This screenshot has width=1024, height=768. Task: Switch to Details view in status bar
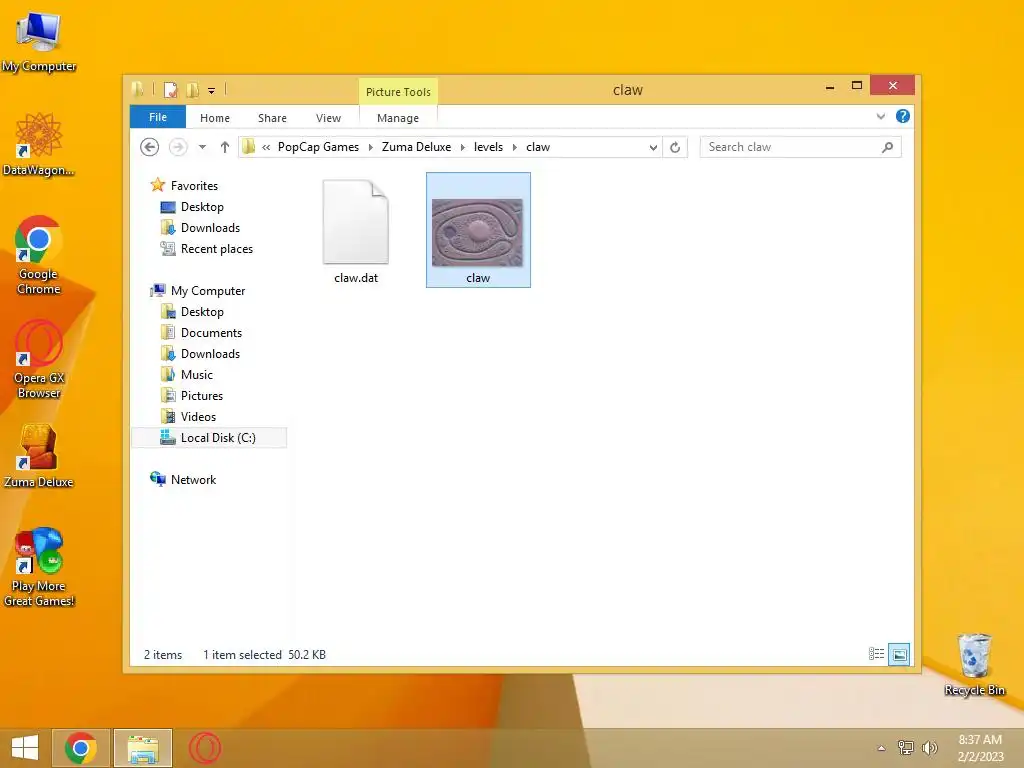(x=876, y=654)
